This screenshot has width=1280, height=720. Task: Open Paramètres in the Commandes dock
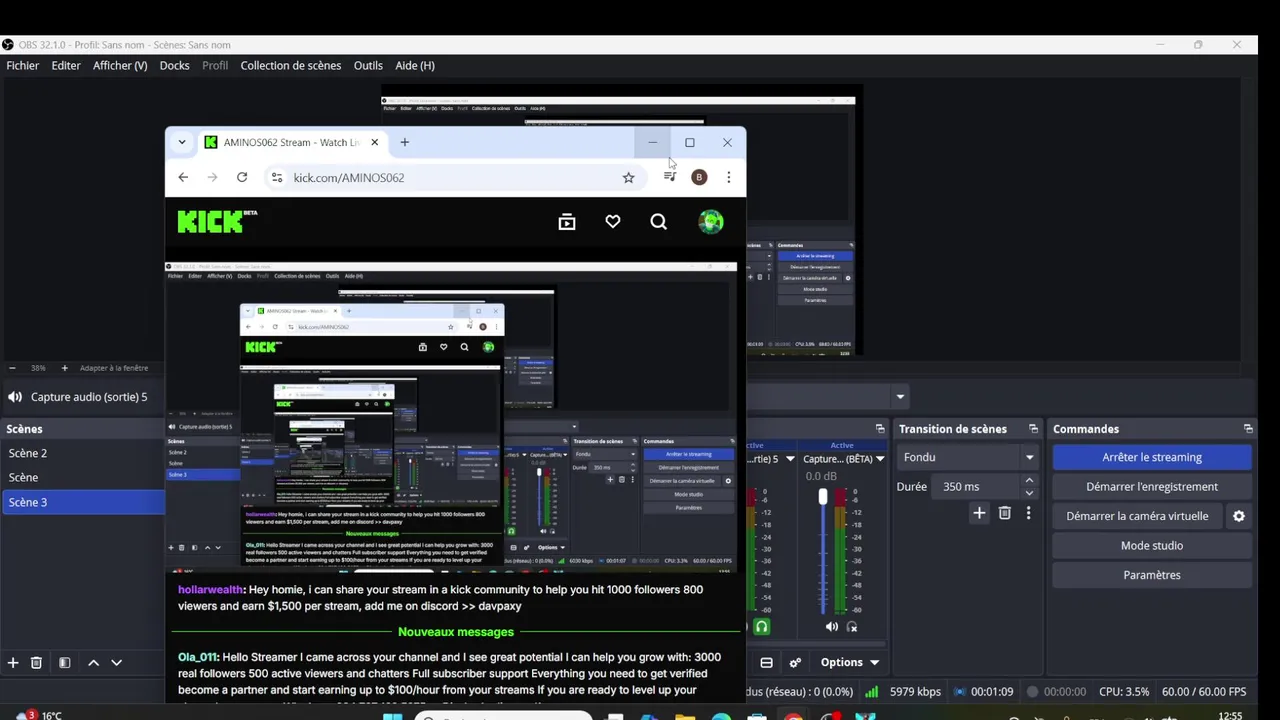pyautogui.click(x=1152, y=575)
